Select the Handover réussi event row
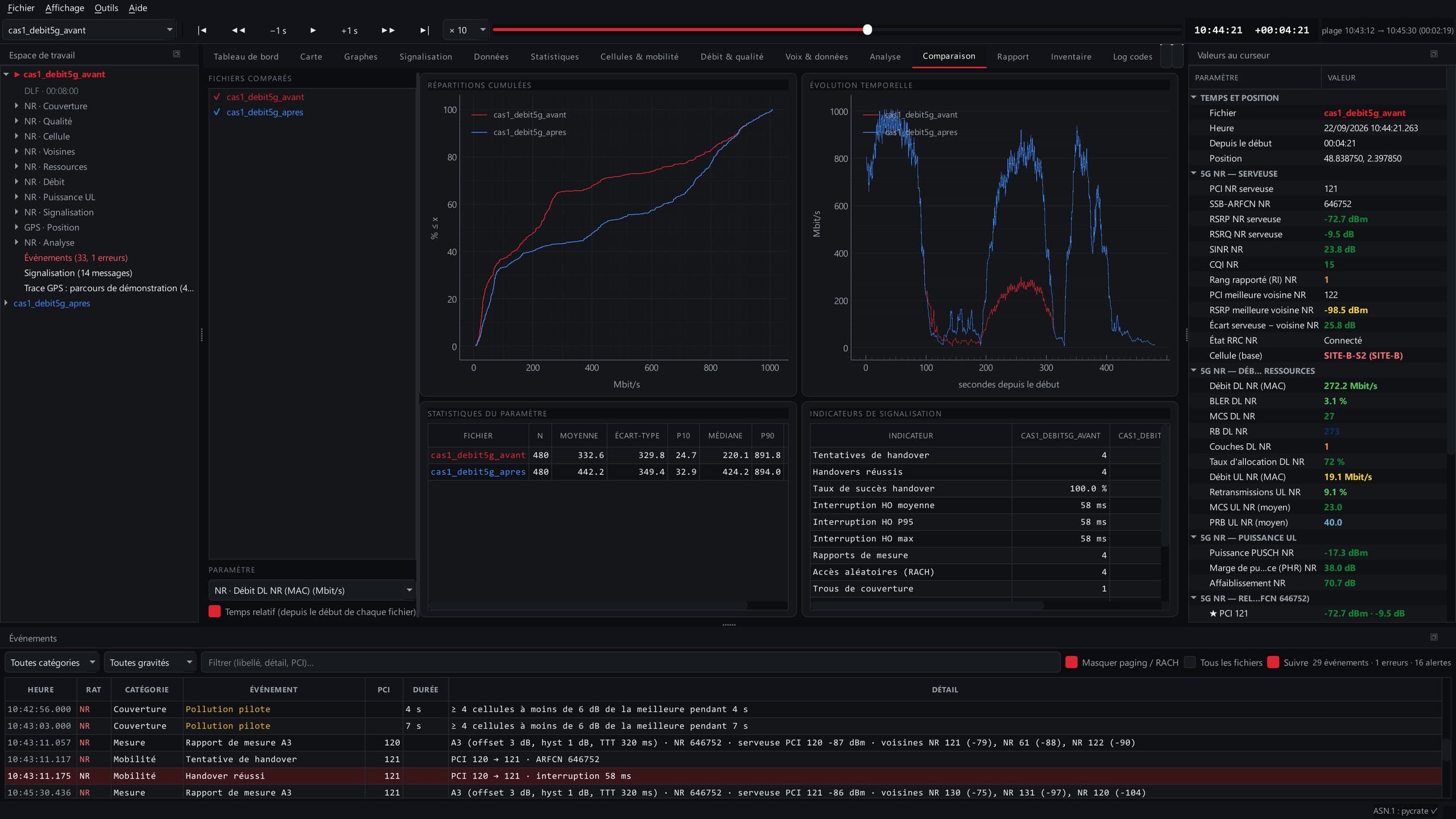Viewport: 1456px width, 819px height. click(x=723, y=776)
